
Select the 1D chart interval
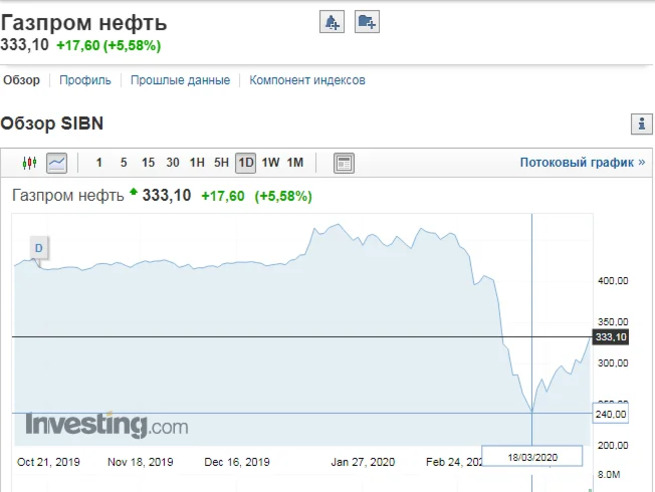(246, 163)
